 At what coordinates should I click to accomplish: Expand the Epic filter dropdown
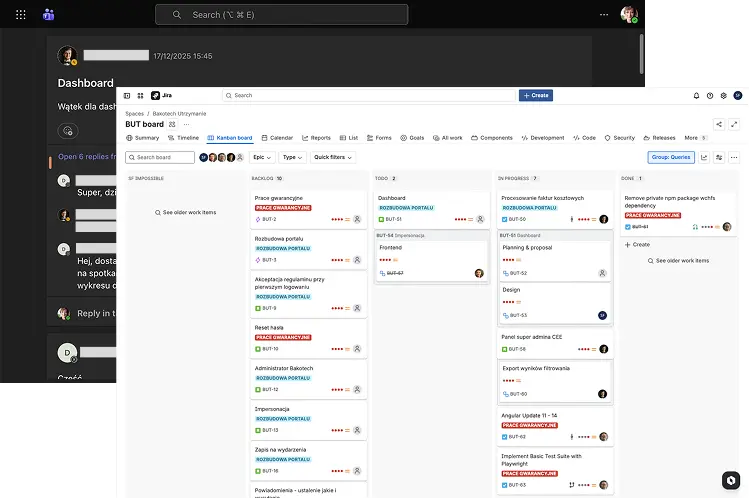click(263, 157)
